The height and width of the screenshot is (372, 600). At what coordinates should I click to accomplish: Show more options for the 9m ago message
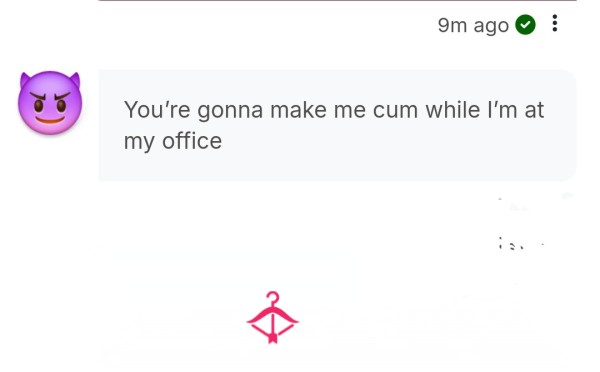point(554,23)
